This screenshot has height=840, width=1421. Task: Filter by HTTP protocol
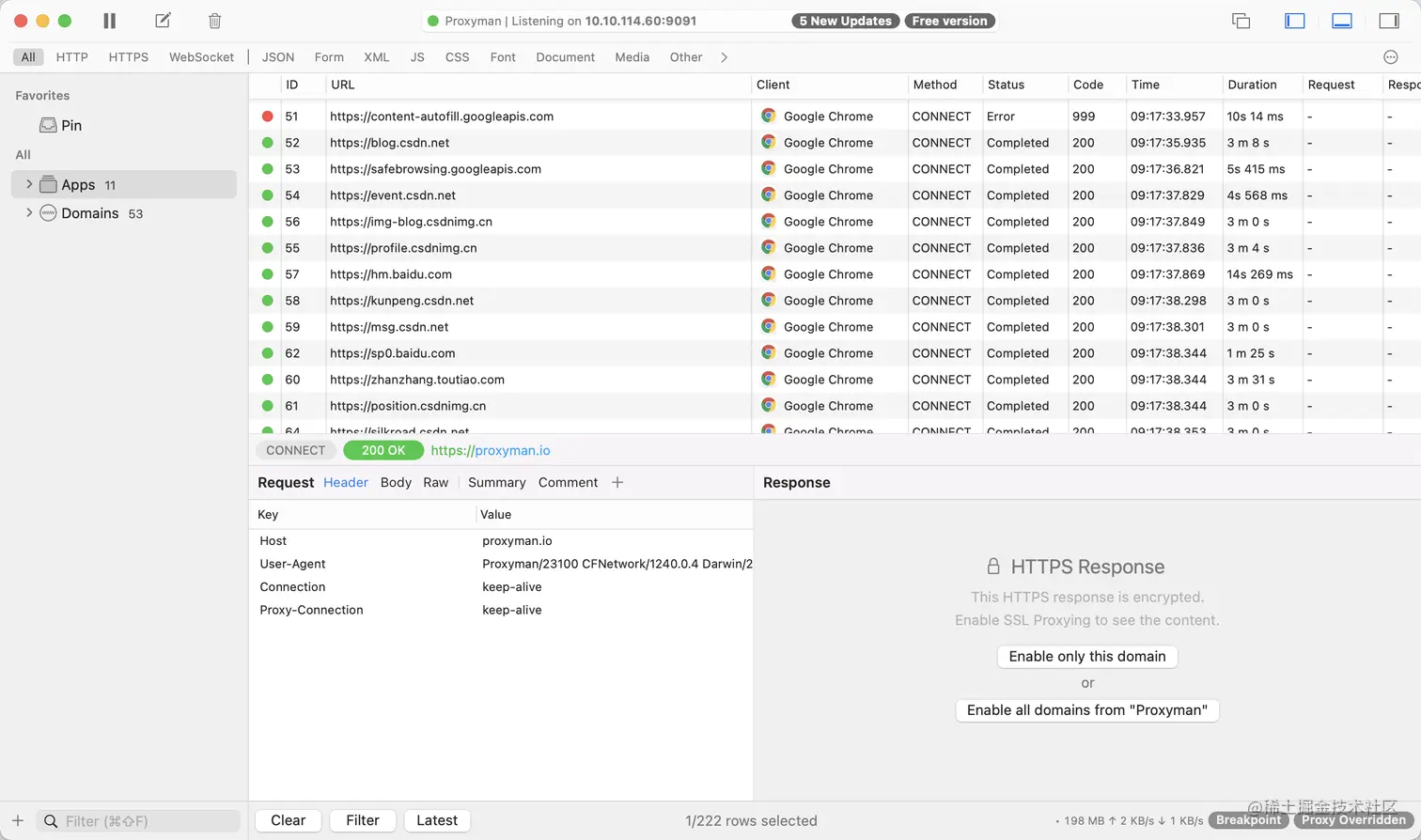coord(72,57)
